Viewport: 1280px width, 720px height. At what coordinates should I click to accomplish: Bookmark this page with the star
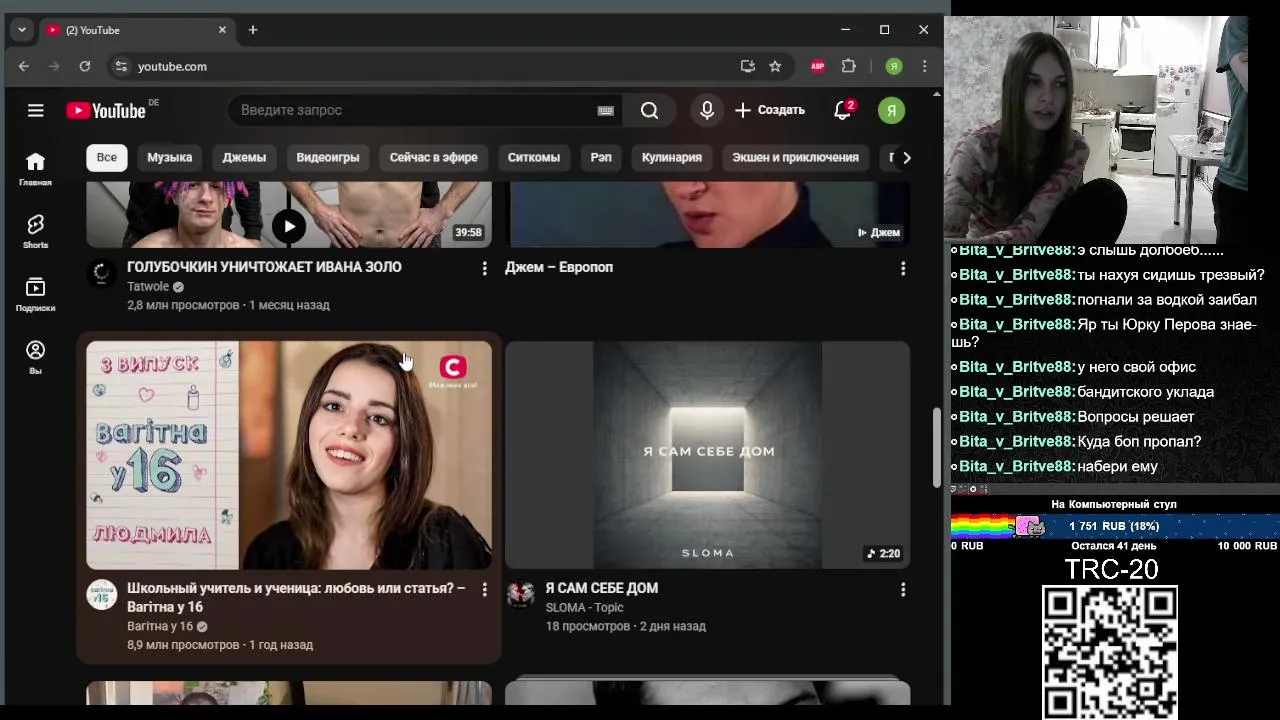click(x=775, y=66)
